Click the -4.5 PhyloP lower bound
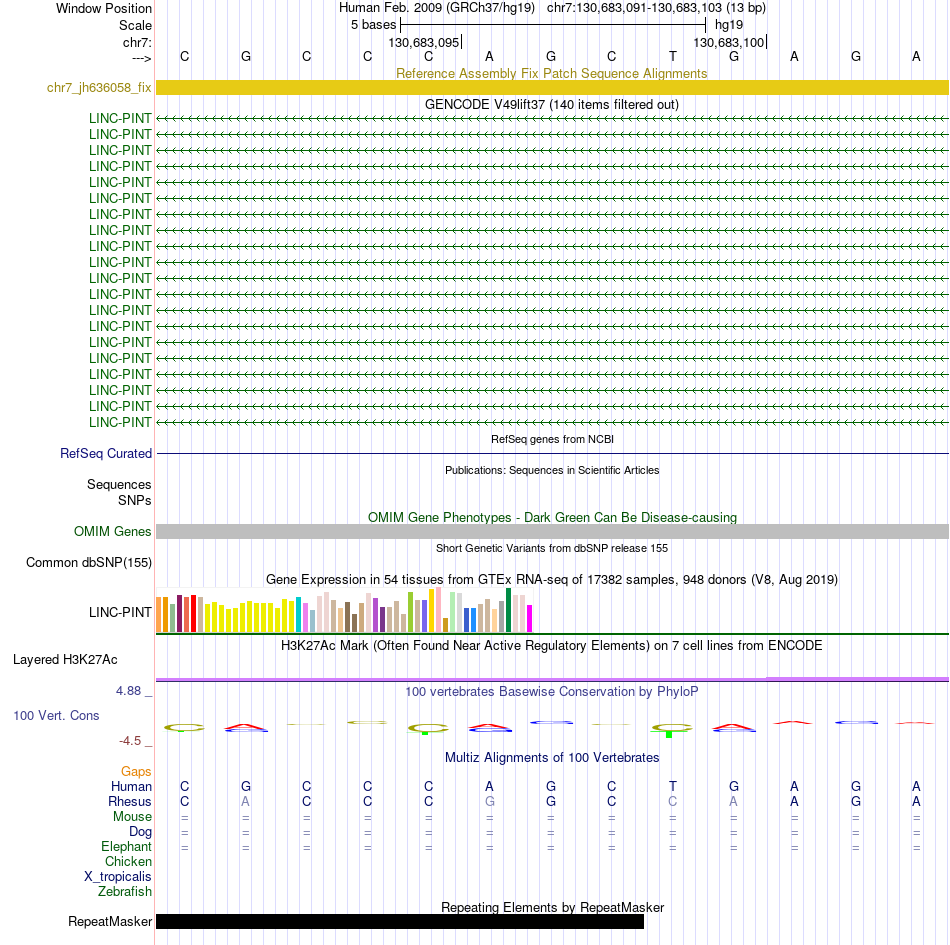The width and height of the screenshot is (950, 945). (x=130, y=740)
